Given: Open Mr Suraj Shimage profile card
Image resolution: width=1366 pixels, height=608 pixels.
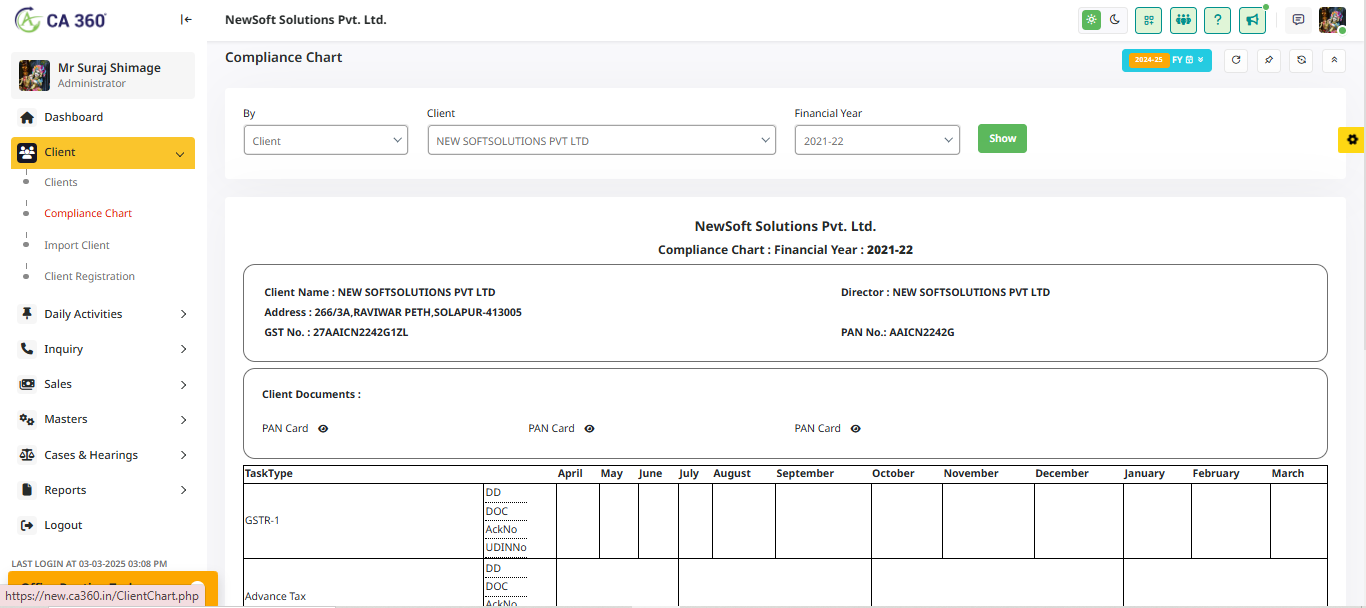Looking at the screenshot, I should pos(103,75).
